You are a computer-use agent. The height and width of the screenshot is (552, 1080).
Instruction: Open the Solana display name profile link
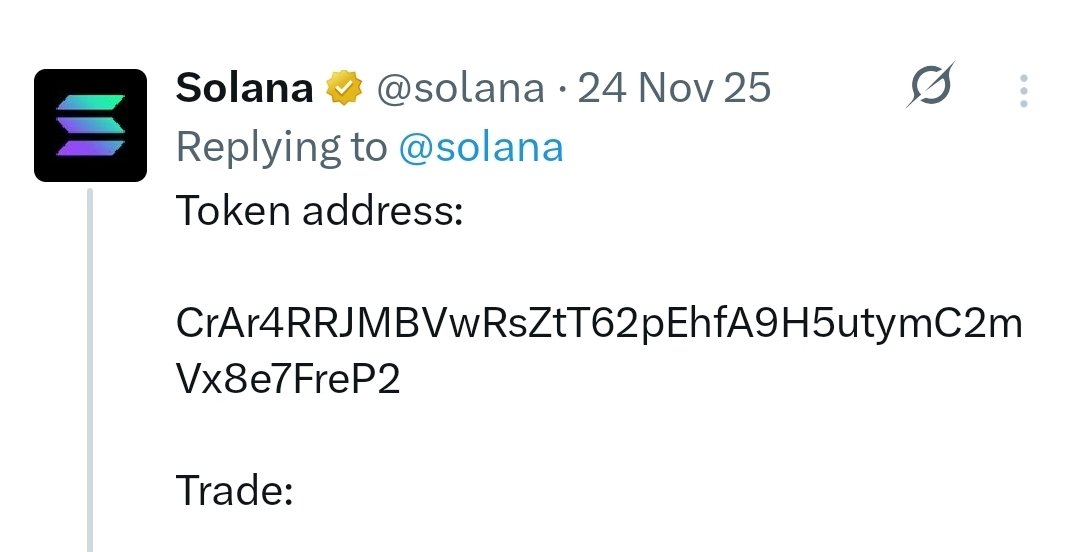point(244,89)
